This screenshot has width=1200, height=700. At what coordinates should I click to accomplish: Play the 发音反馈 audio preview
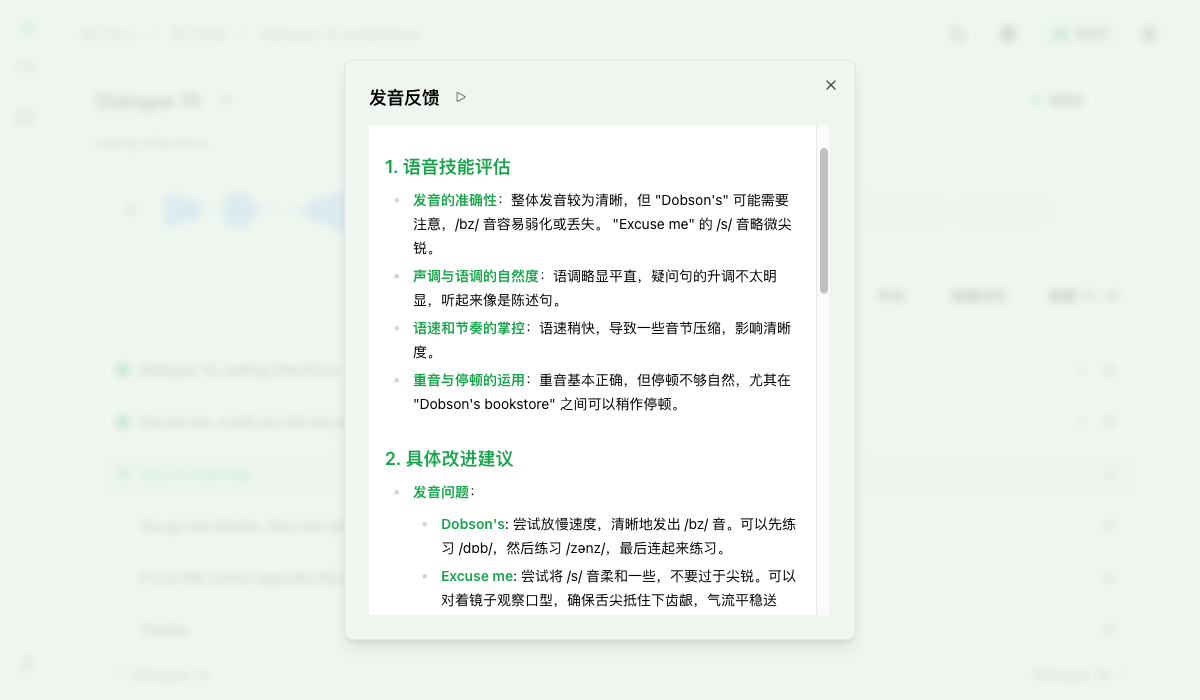(460, 97)
